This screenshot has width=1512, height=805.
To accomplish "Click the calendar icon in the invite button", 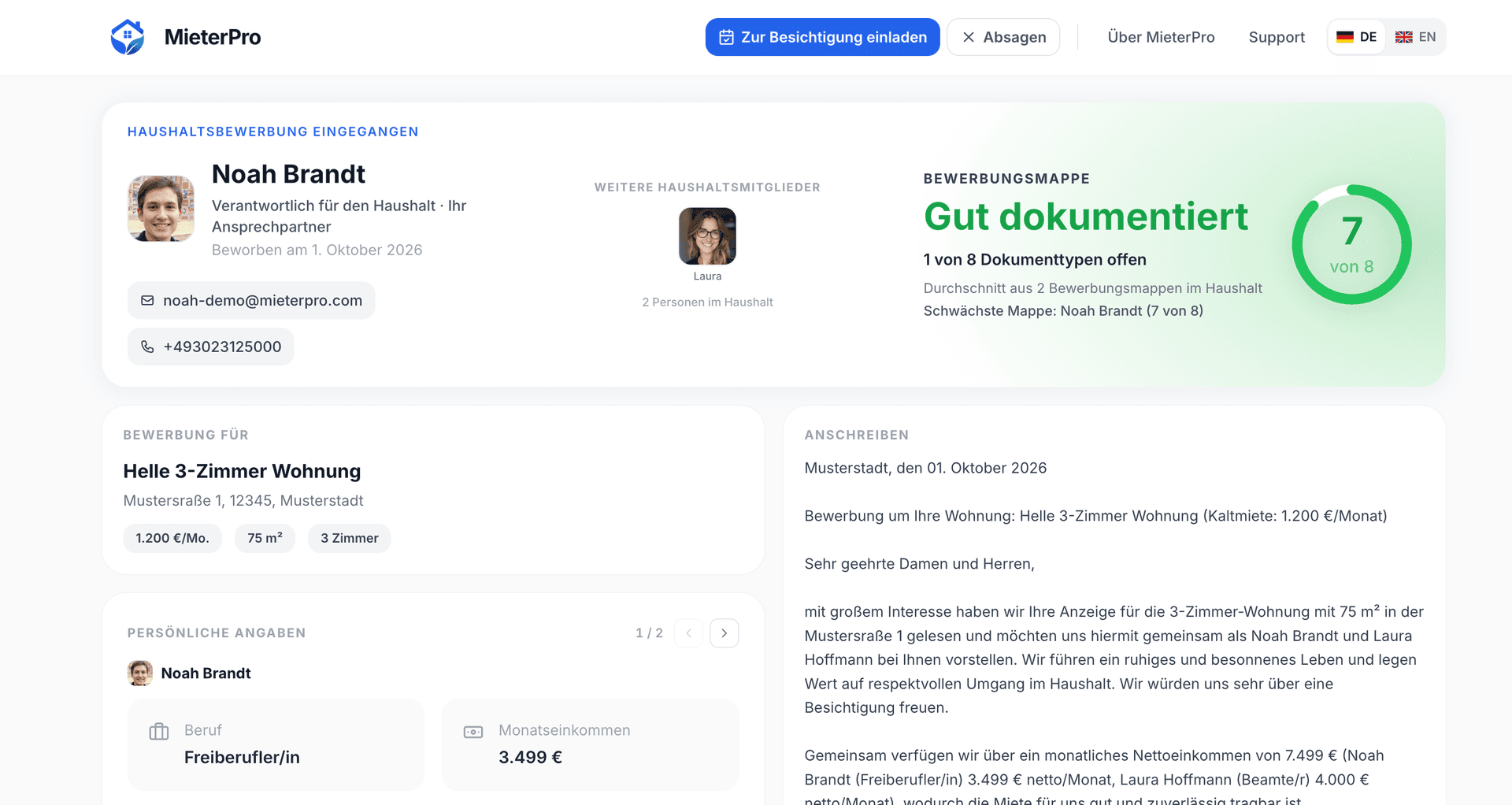I will point(727,37).
